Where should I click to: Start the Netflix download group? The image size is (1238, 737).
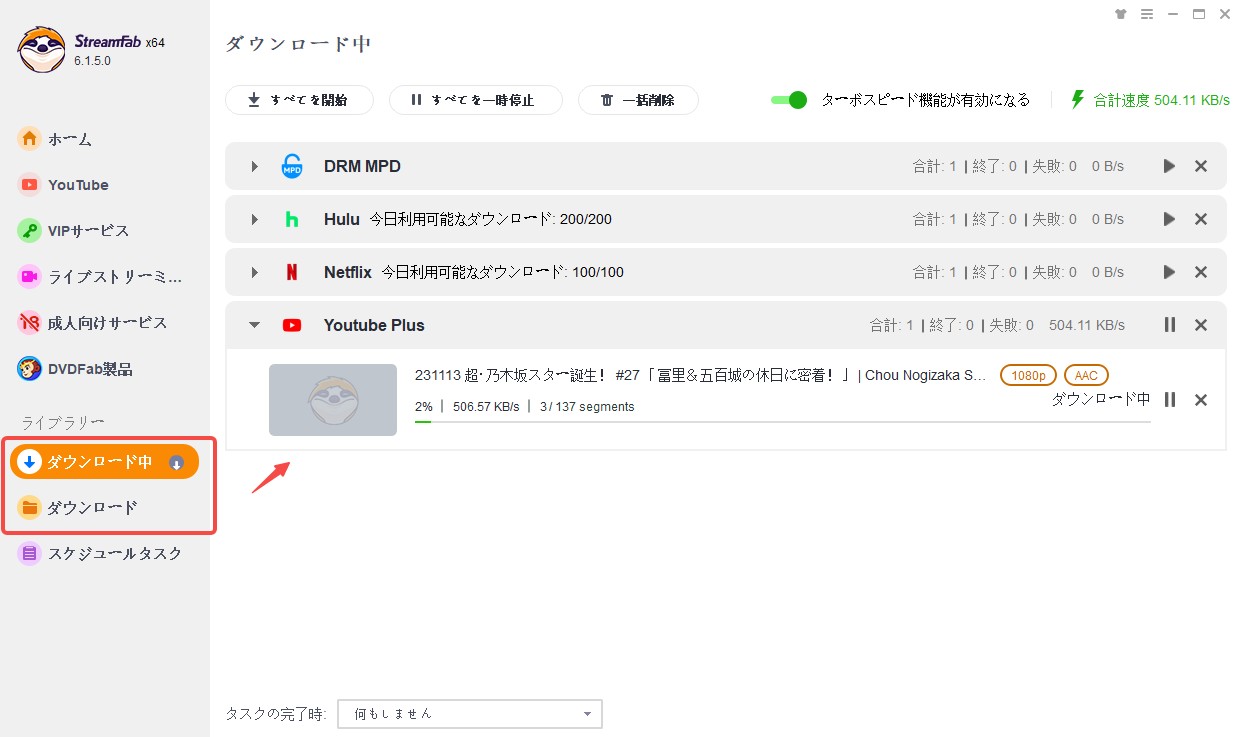pyautogui.click(x=1169, y=272)
